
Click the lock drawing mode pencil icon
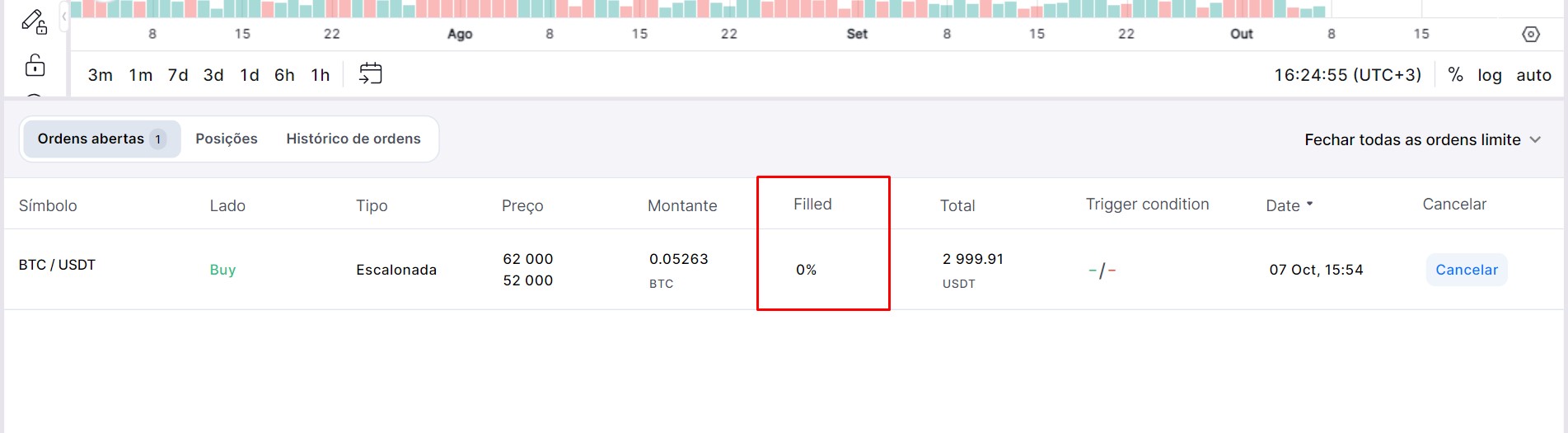tap(34, 21)
